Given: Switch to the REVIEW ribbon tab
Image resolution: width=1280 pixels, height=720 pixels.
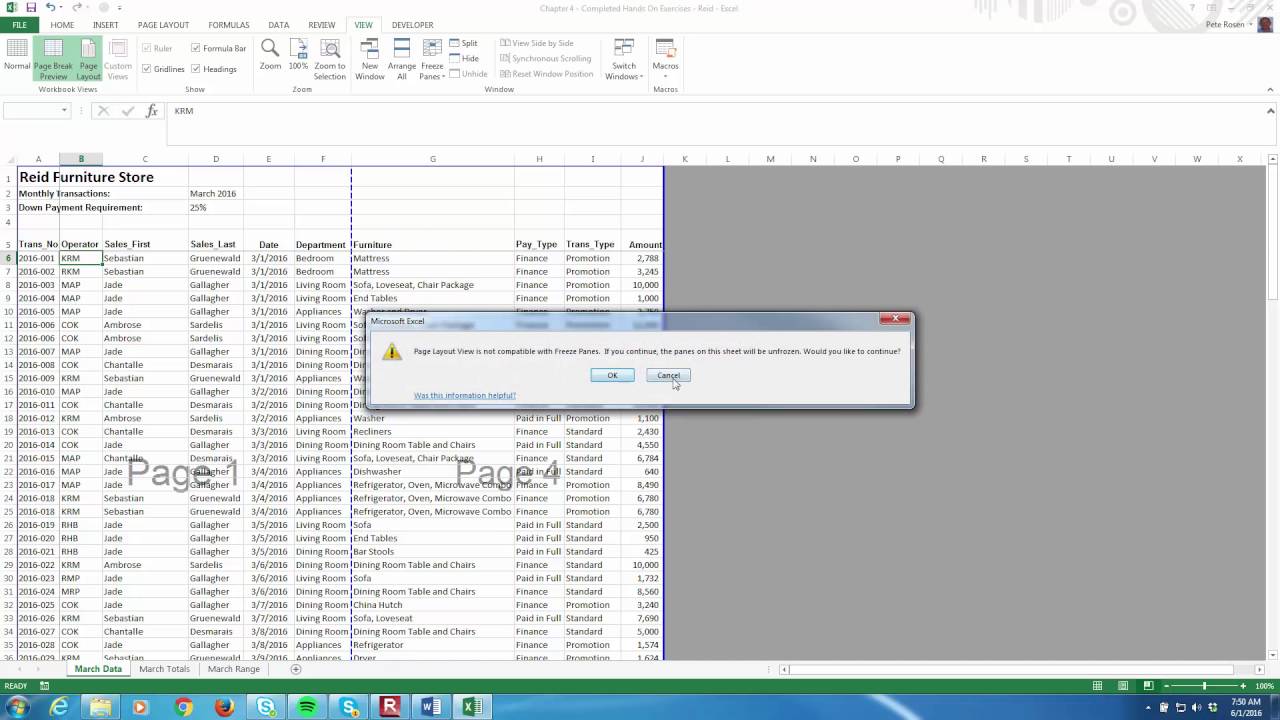Looking at the screenshot, I should tap(322, 25).
